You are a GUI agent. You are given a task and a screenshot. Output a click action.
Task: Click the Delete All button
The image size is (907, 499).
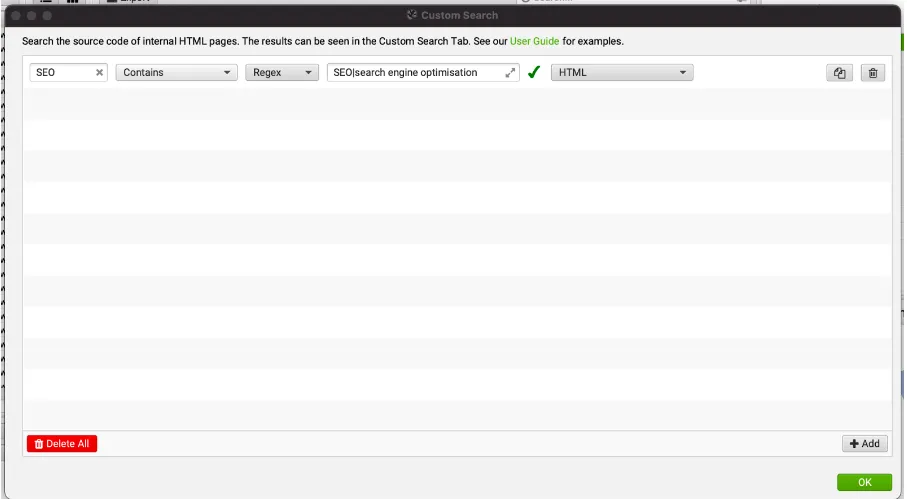click(x=62, y=443)
